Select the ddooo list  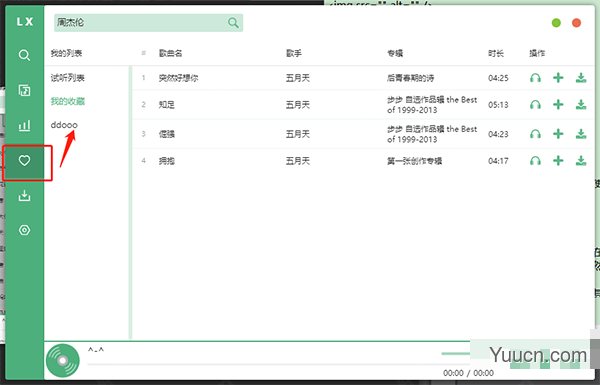(64, 125)
